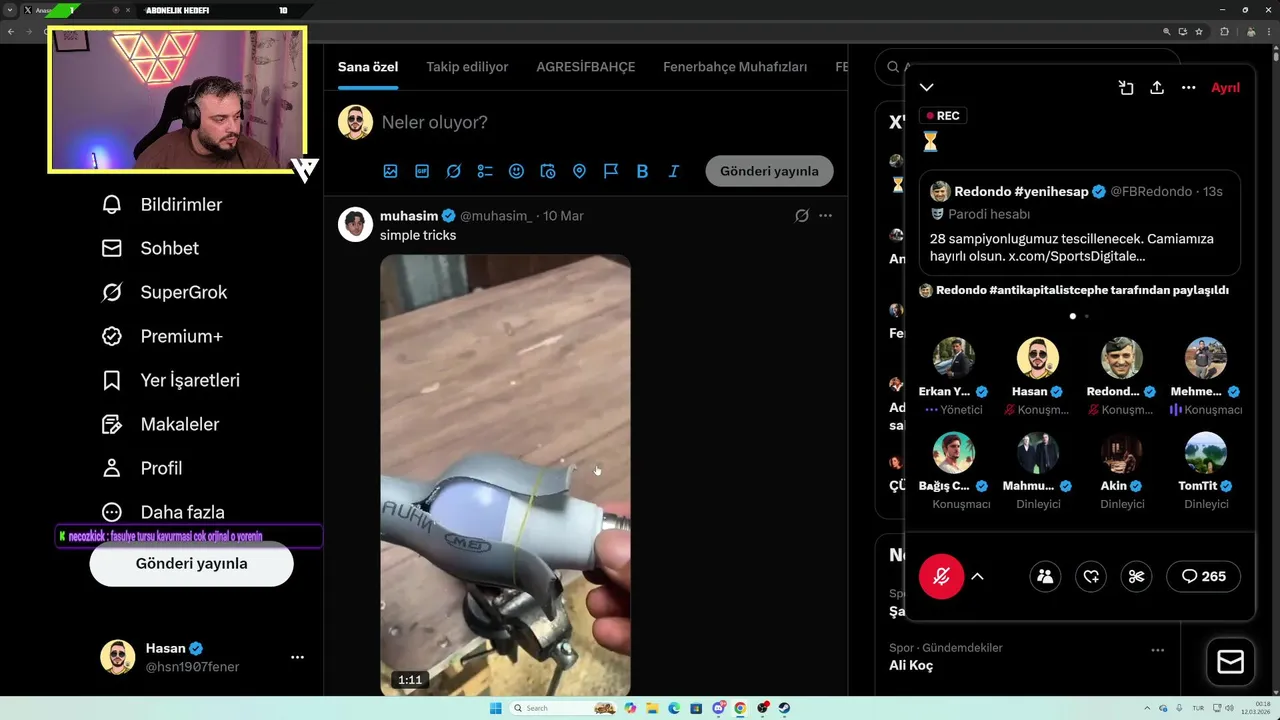1280x720 pixels.
Task: Open muhasim avatar on post
Action: pyautogui.click(x=355, y=225)
